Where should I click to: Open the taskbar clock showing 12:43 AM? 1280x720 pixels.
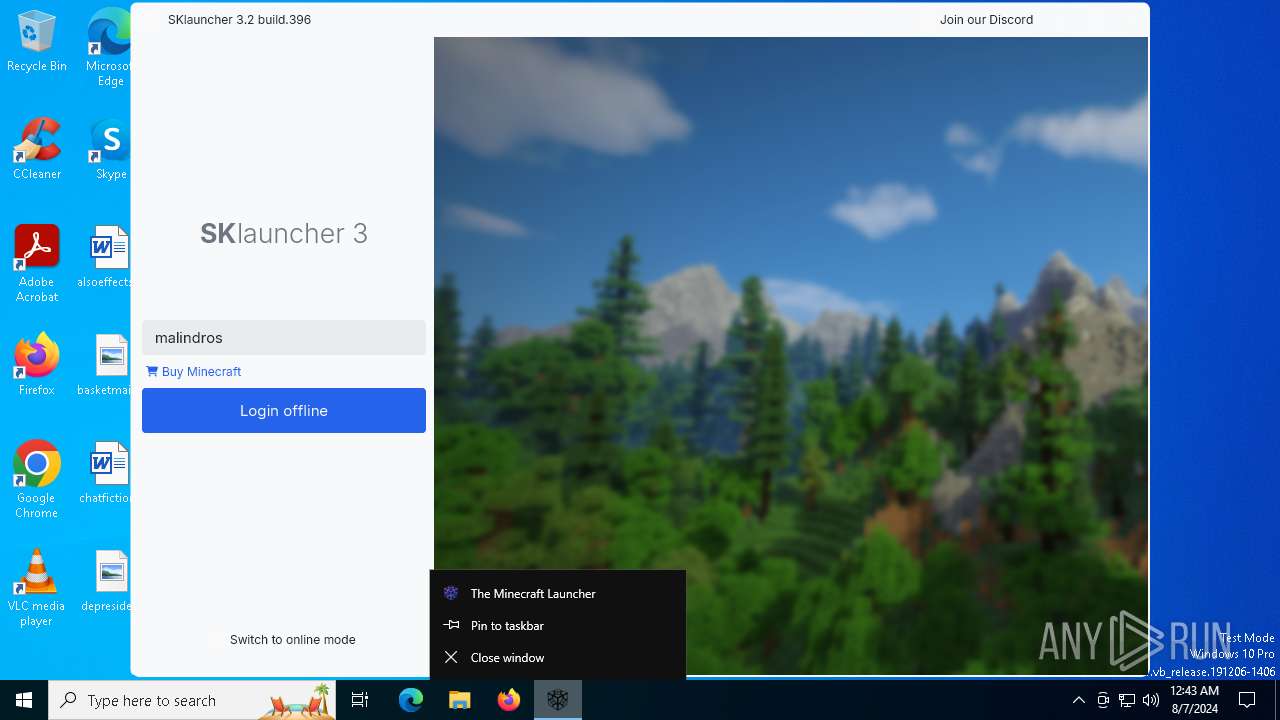coord(1194,700)
